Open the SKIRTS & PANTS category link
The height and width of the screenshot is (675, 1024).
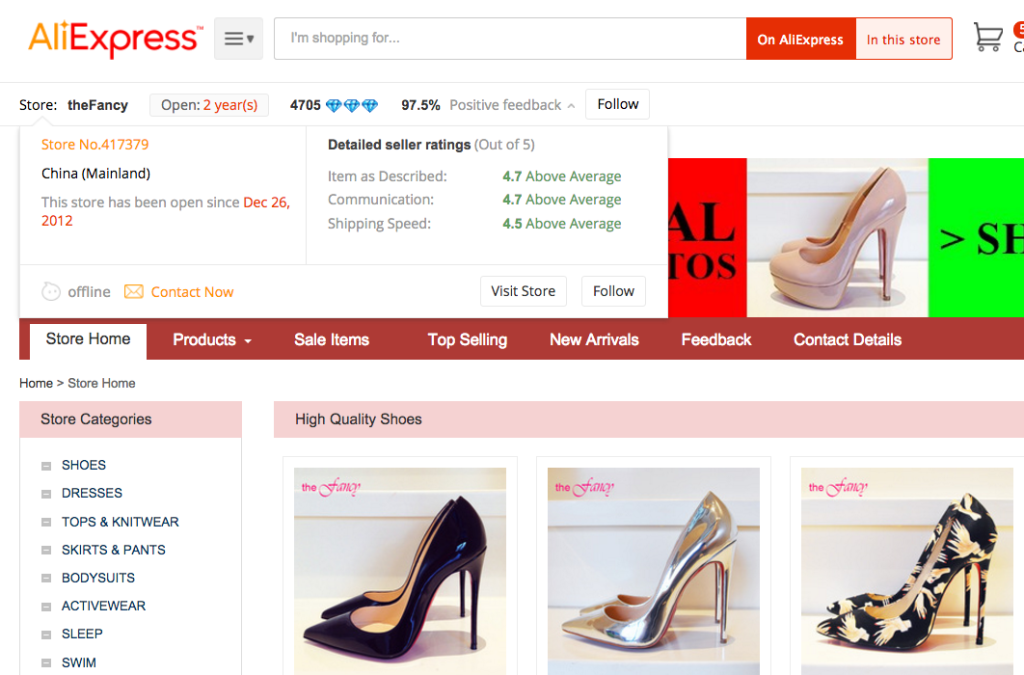(114, 550)
